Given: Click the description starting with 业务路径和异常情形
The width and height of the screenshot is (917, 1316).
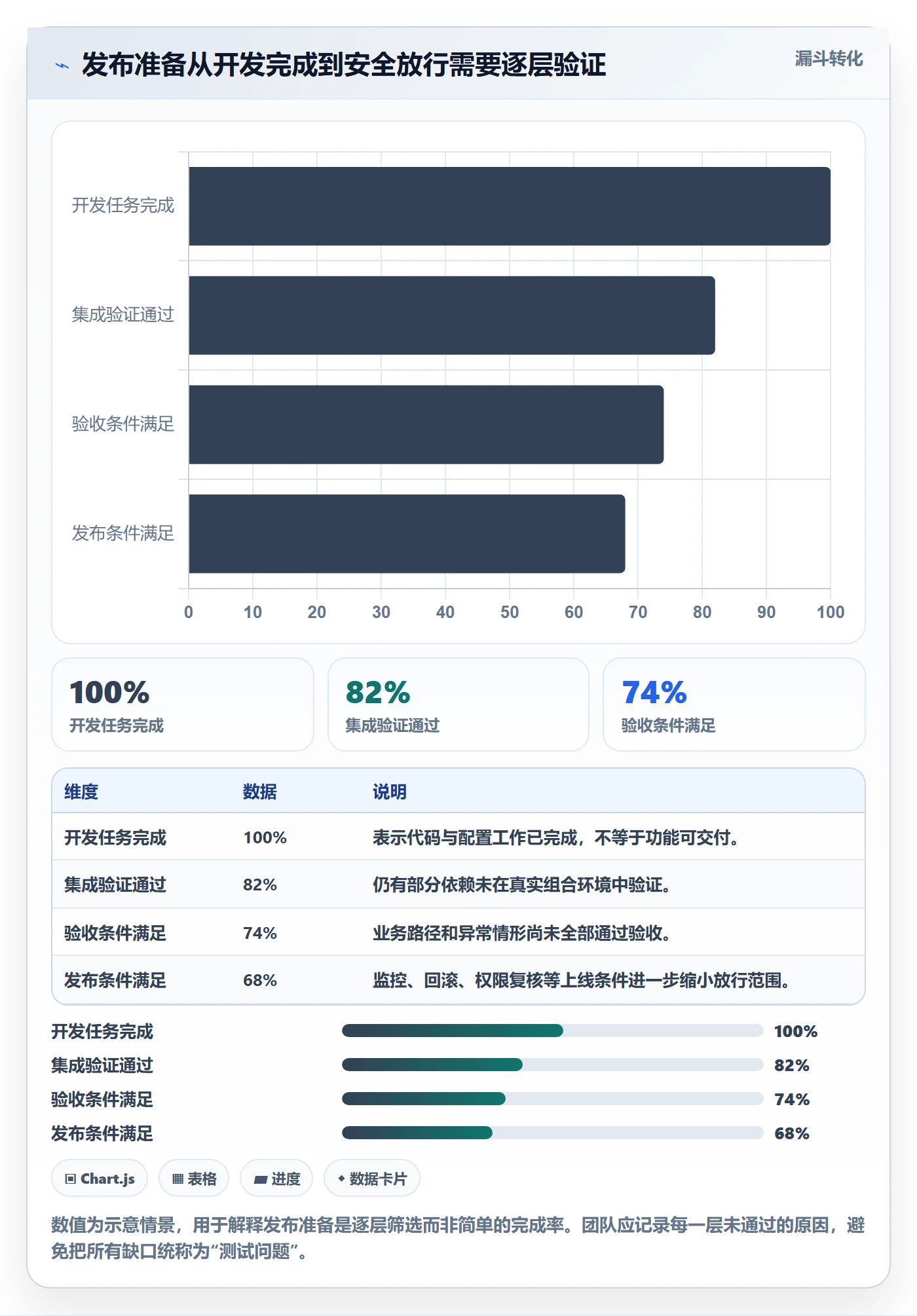Looking at the screenshot, I should [x=521, y=932].
